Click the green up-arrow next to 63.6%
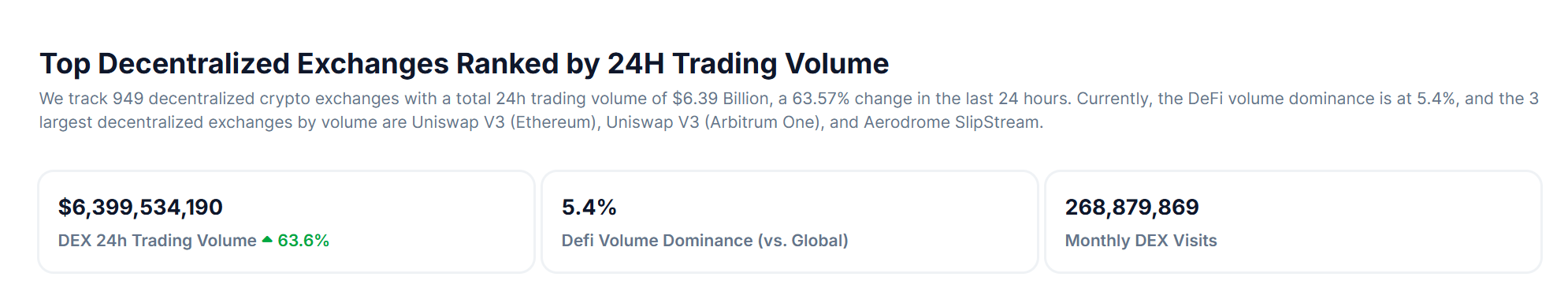Screen dimensions: 1568x292 [x=267, y=240]
